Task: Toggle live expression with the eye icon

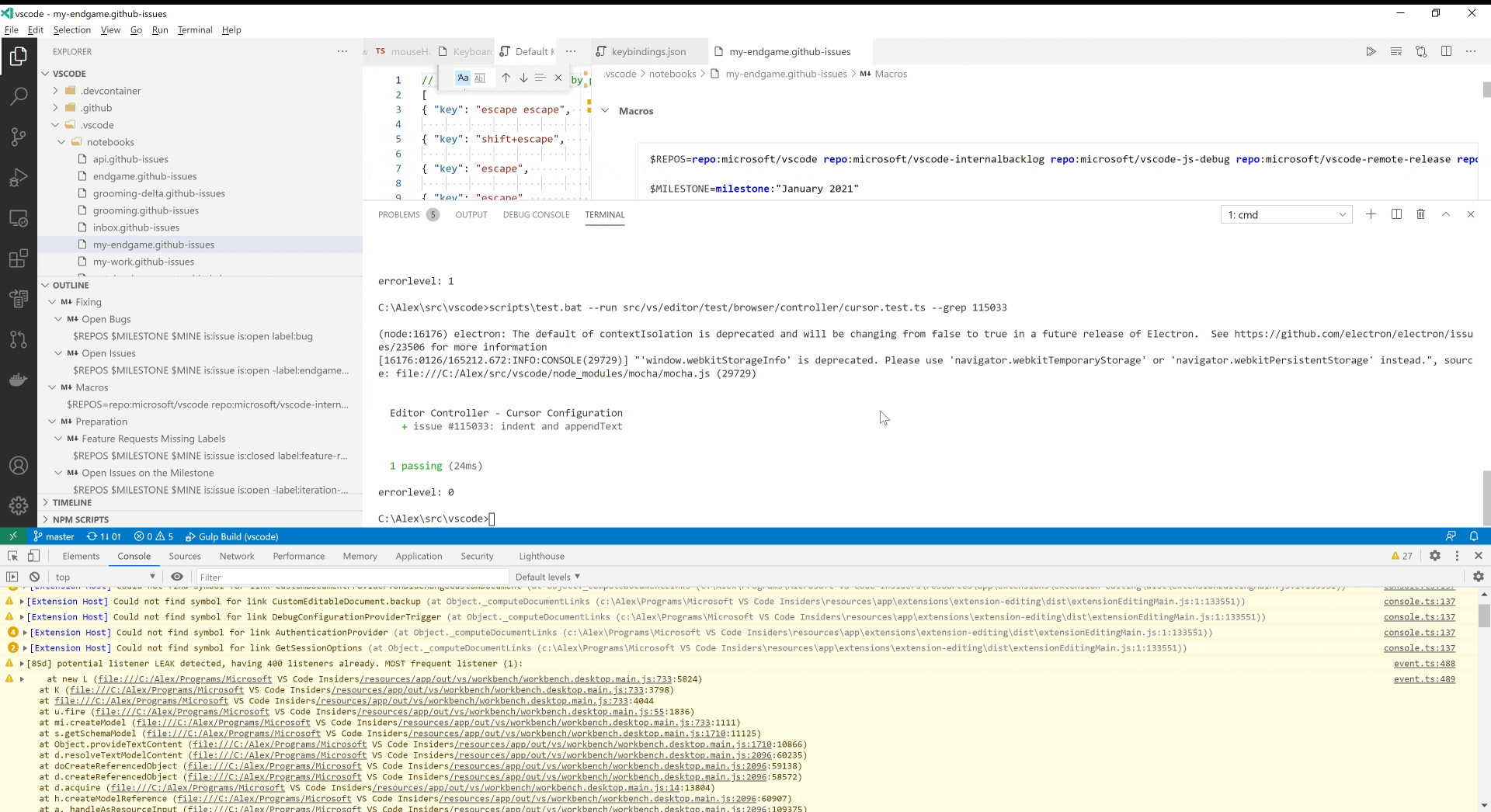Action: click(x=177, y=577)
